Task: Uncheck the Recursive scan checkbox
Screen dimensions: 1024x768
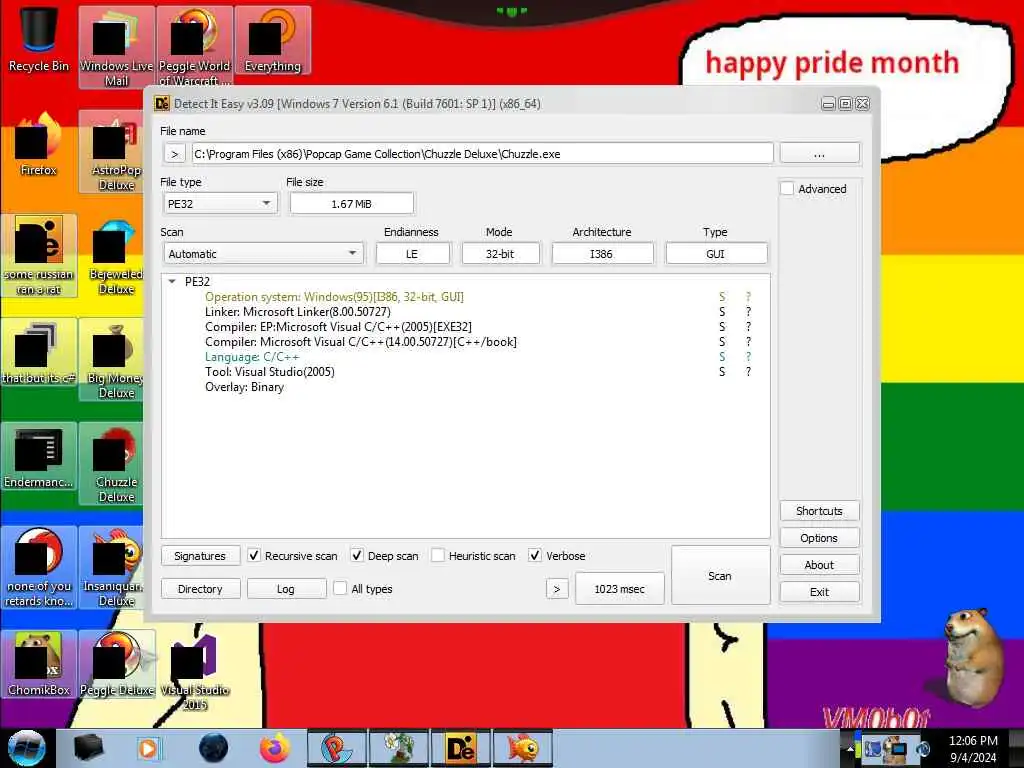Action: tap(254, 556)
